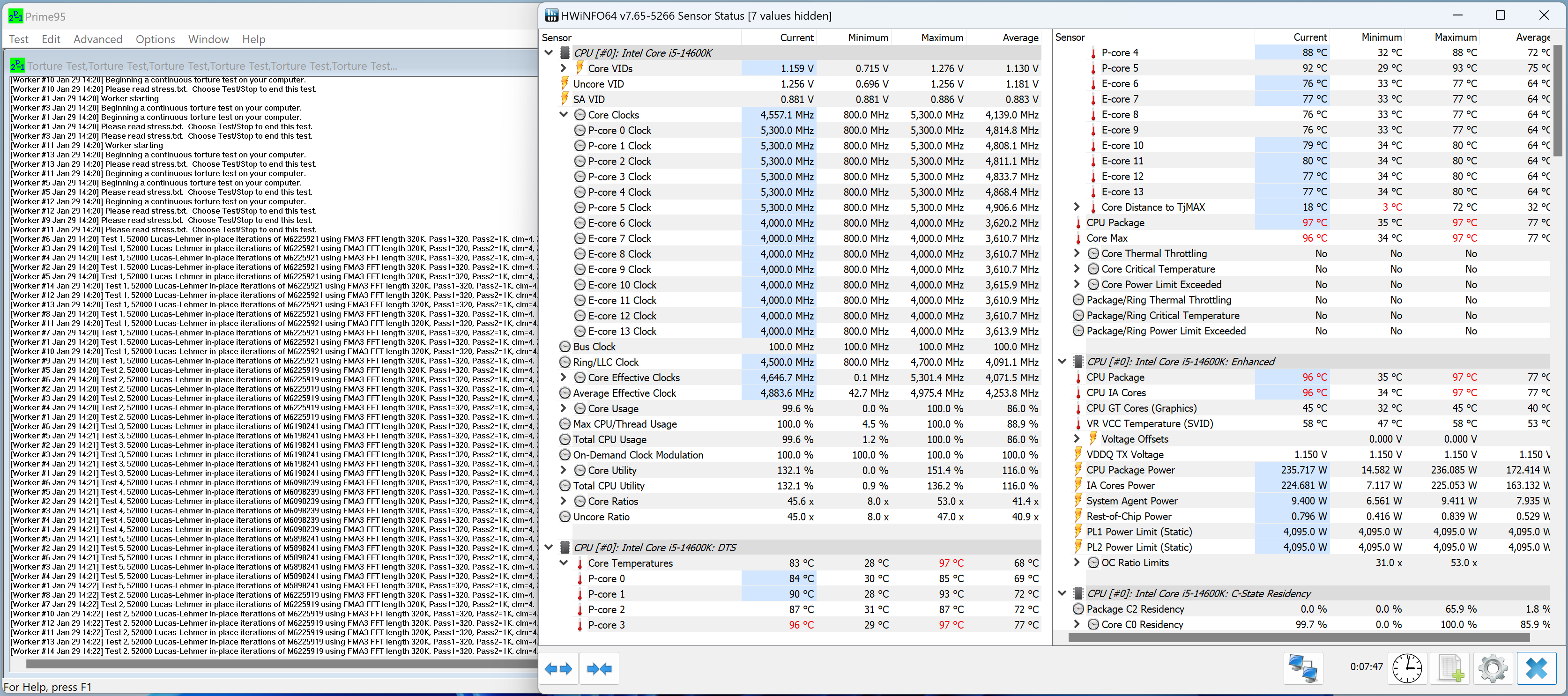Click the clock reset-timer icon
The image size is (1568, 696).
[x=1407, y=668]
